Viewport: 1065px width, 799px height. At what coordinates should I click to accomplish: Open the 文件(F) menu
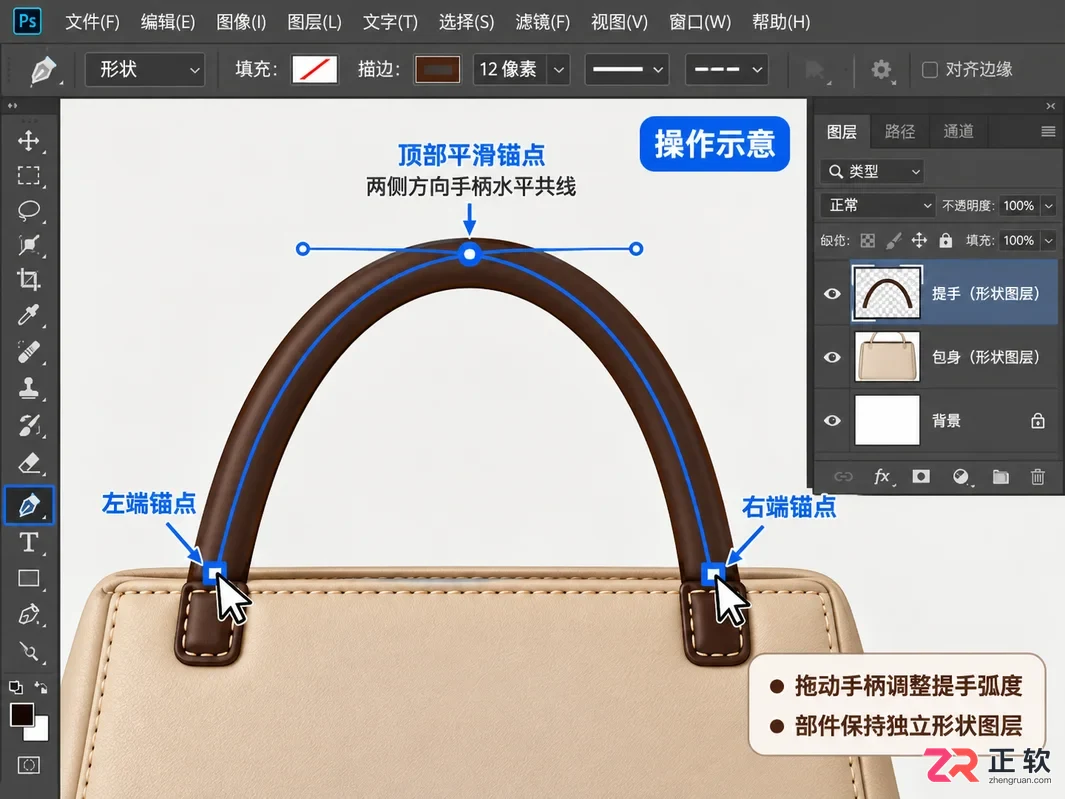coord(92,22)
